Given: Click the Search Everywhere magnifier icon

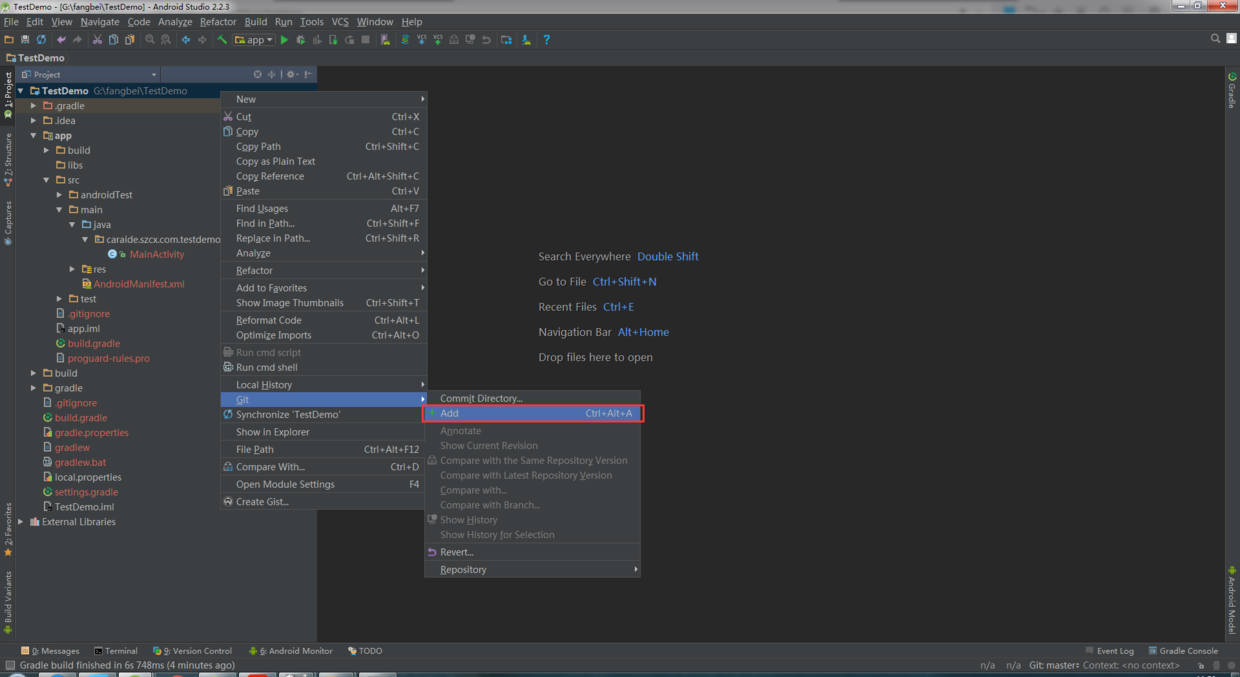Looking at the screenshot, I should [x=1215, y=39].
